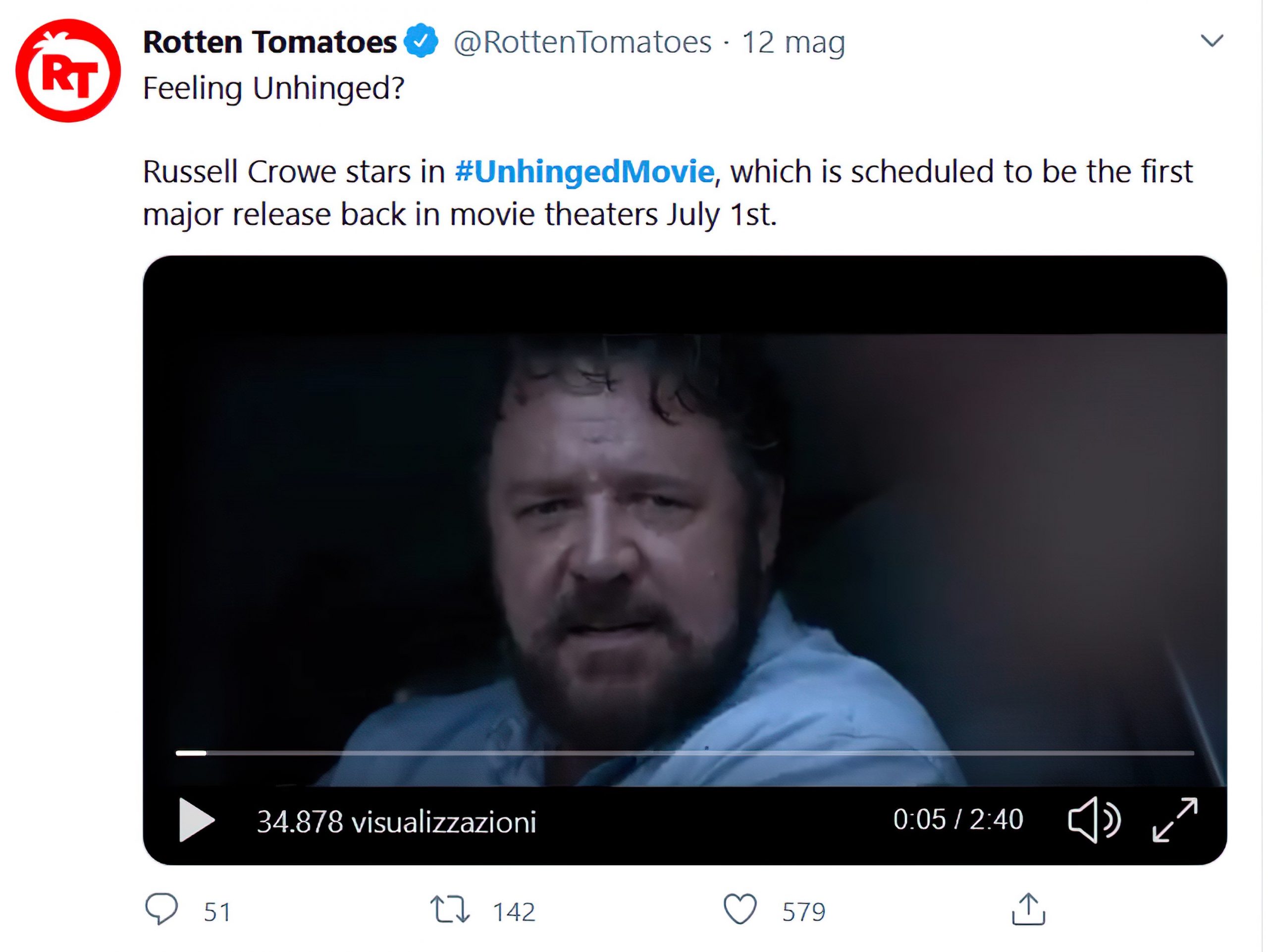Click the 12 mag tweet date
Viewport: 1268px width, 952px height.
(793, 42)
